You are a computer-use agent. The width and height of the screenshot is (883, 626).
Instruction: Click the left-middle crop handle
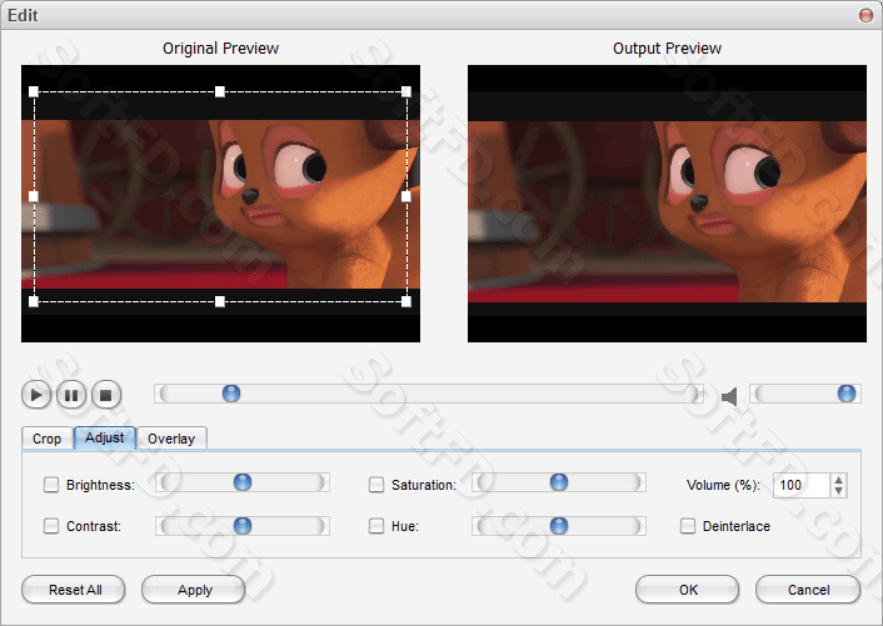pyautogui.click(x=34, y=196)
